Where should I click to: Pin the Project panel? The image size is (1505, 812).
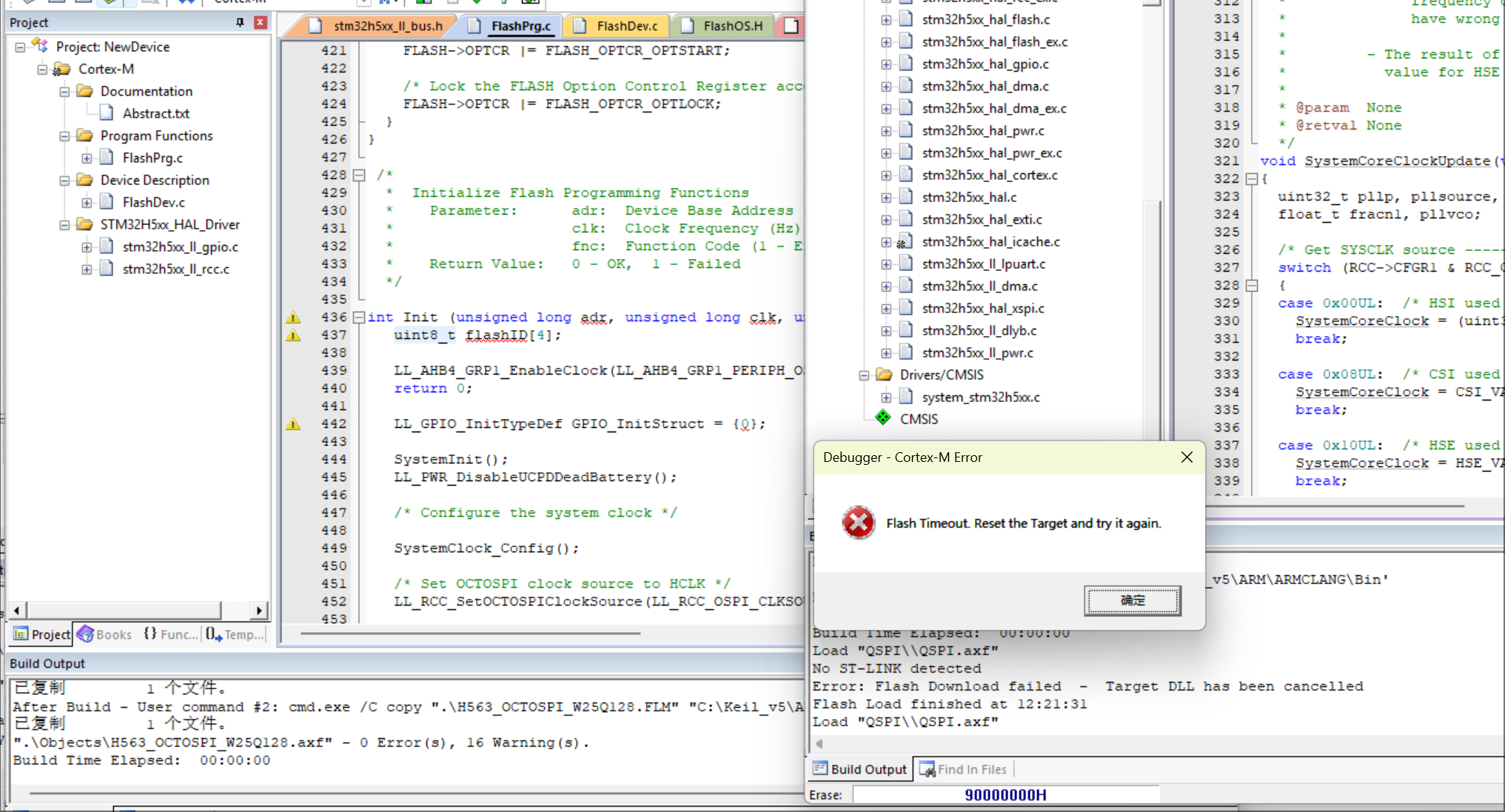240,22
